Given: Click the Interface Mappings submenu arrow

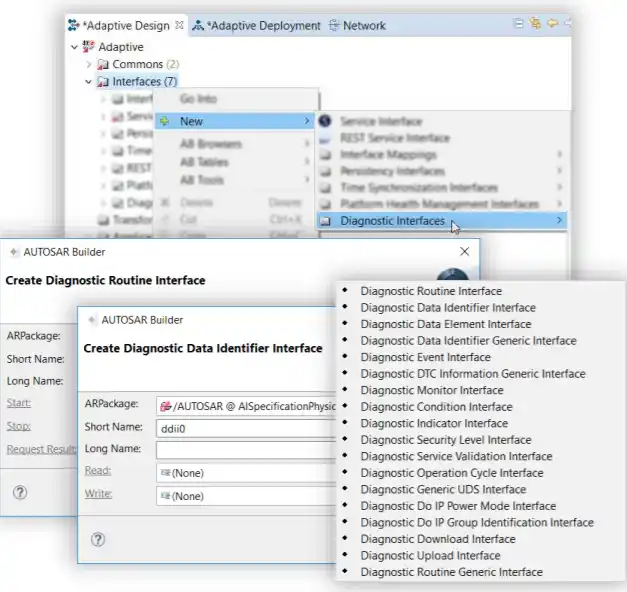Looking at the screenshot, I should coord(559,154).
